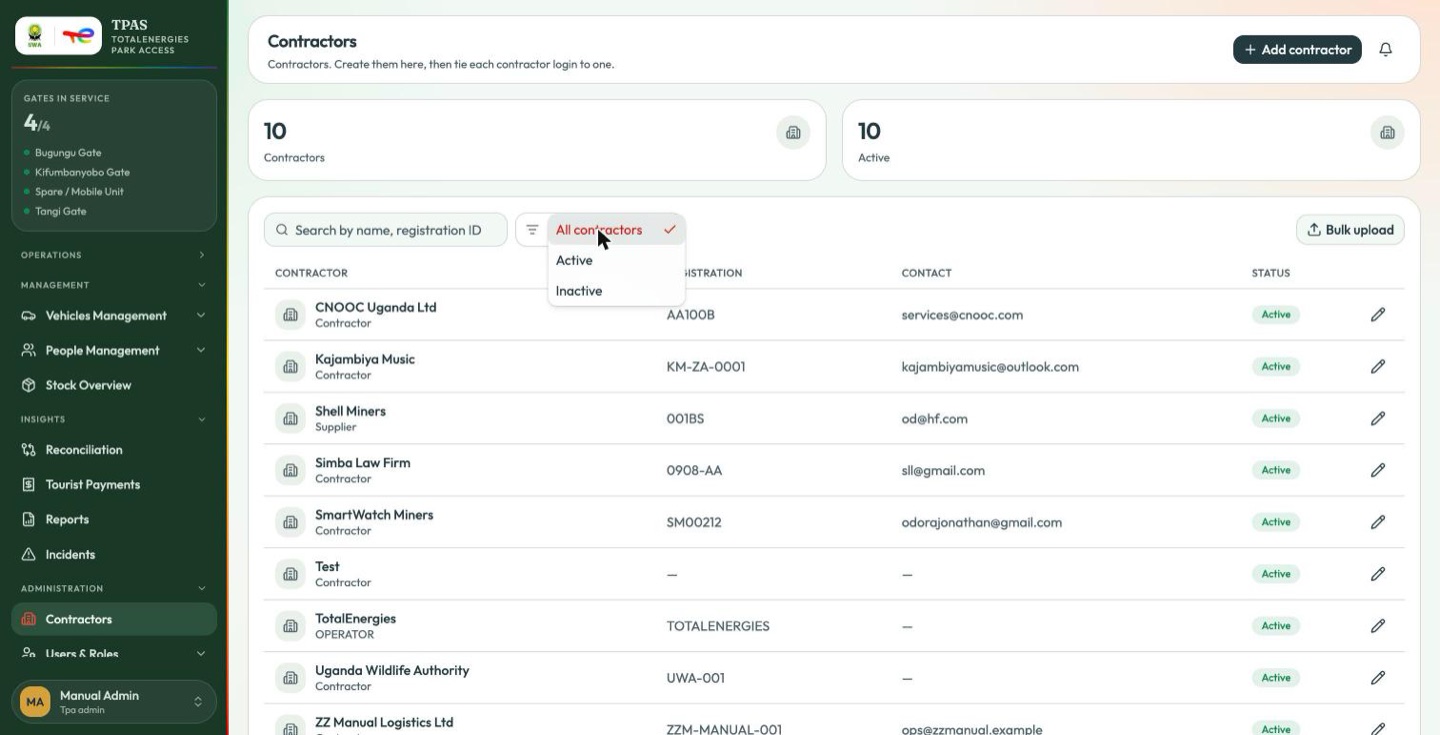Click Active badge for Shell Miners
1440x735 pixels.
(x=1276, y=419)
